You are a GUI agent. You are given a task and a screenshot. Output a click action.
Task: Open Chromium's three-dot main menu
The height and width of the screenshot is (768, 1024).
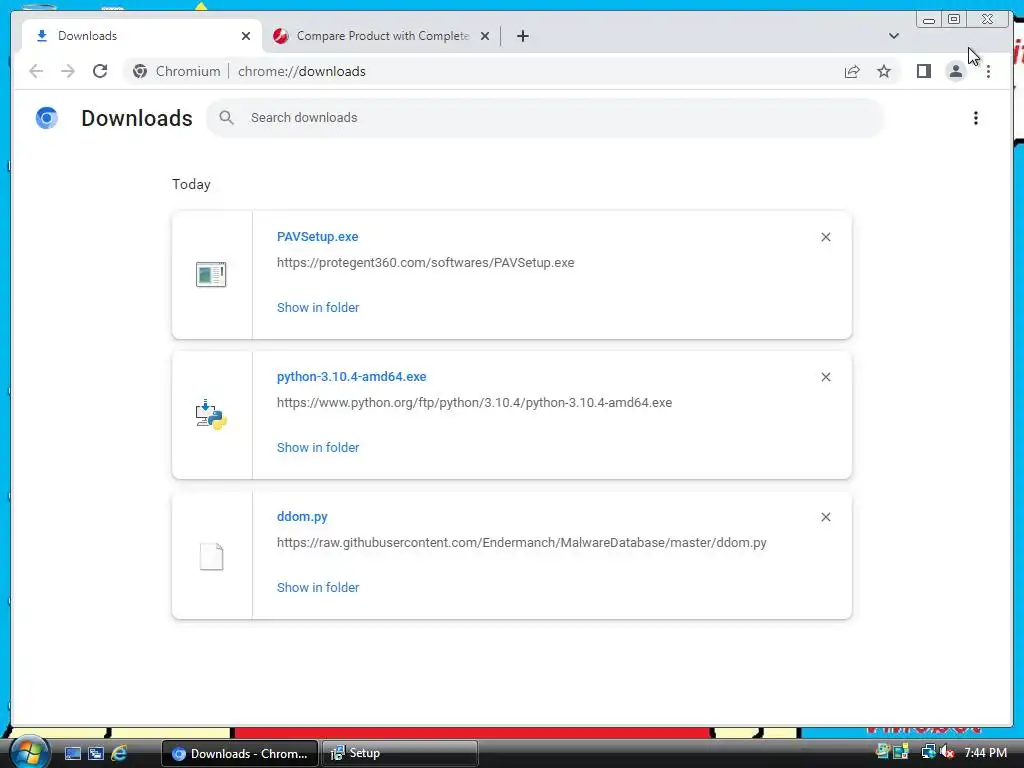tap(988, 71)
